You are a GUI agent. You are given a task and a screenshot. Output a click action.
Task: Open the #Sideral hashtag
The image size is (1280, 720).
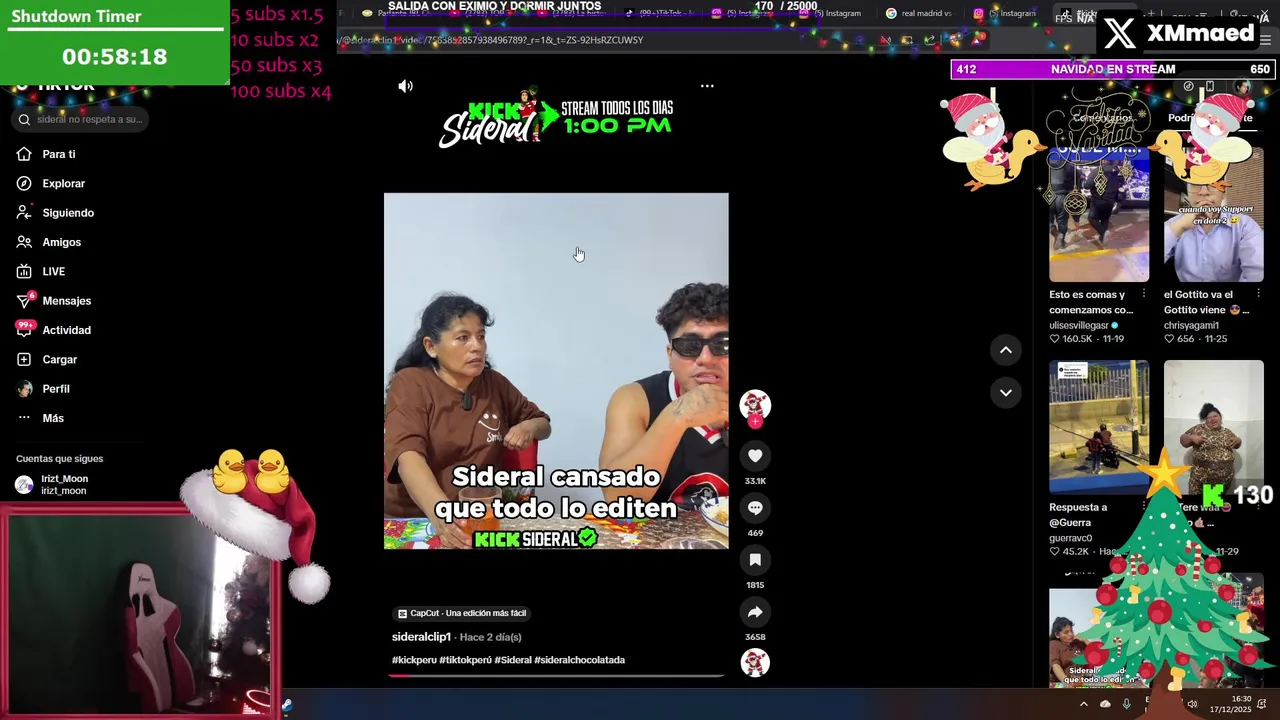coord(513,660)
